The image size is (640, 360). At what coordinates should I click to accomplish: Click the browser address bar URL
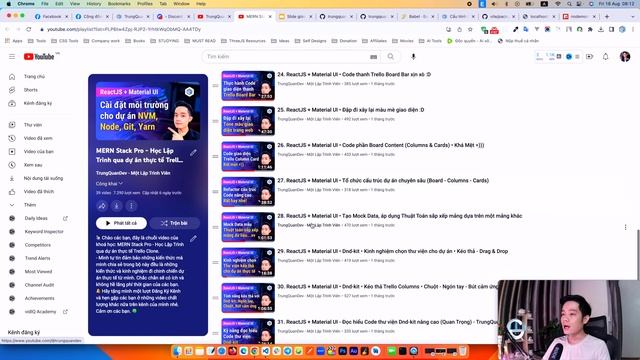pyautogui.click(x=124, y=29)
